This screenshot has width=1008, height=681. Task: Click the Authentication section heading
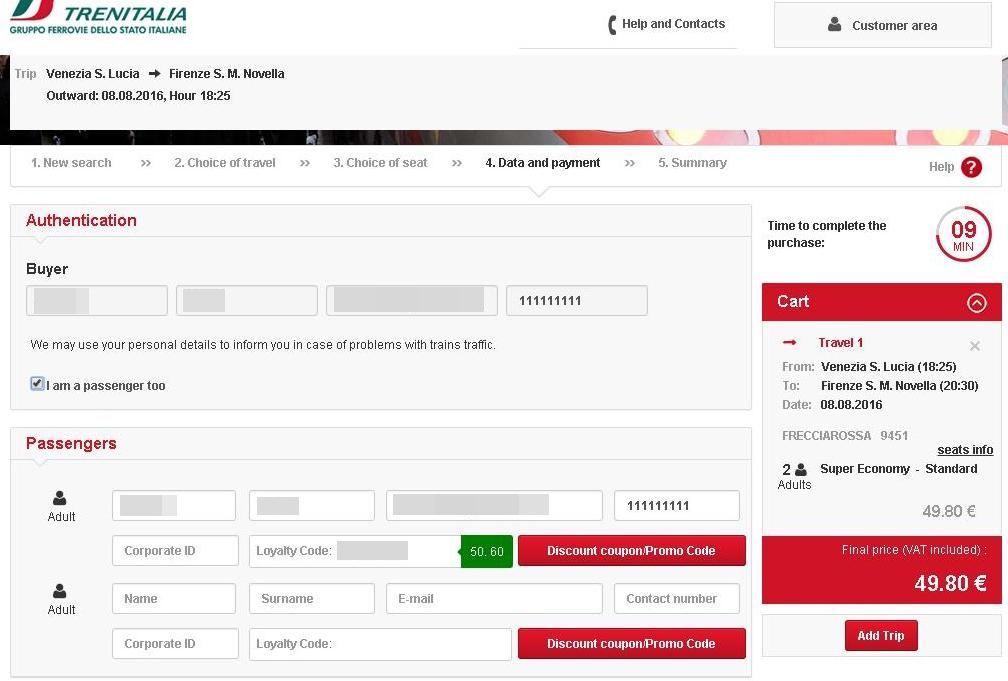[x=81, y=220]
